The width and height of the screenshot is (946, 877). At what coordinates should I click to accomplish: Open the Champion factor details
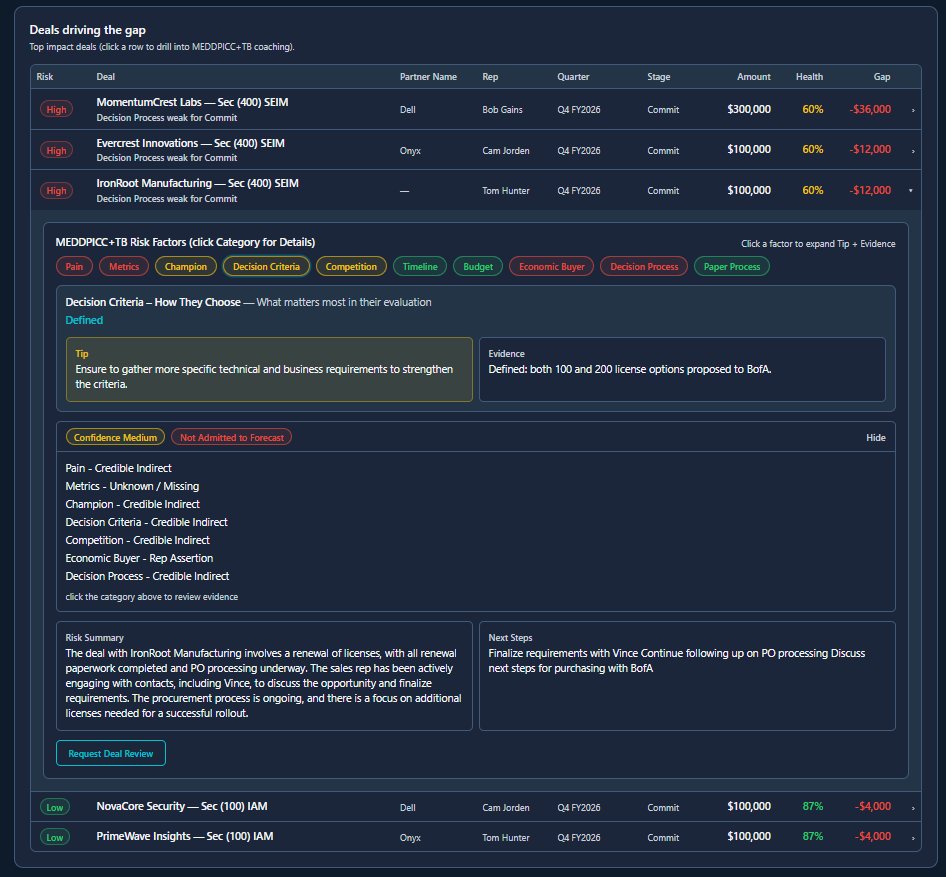click(x=185, y=266)
